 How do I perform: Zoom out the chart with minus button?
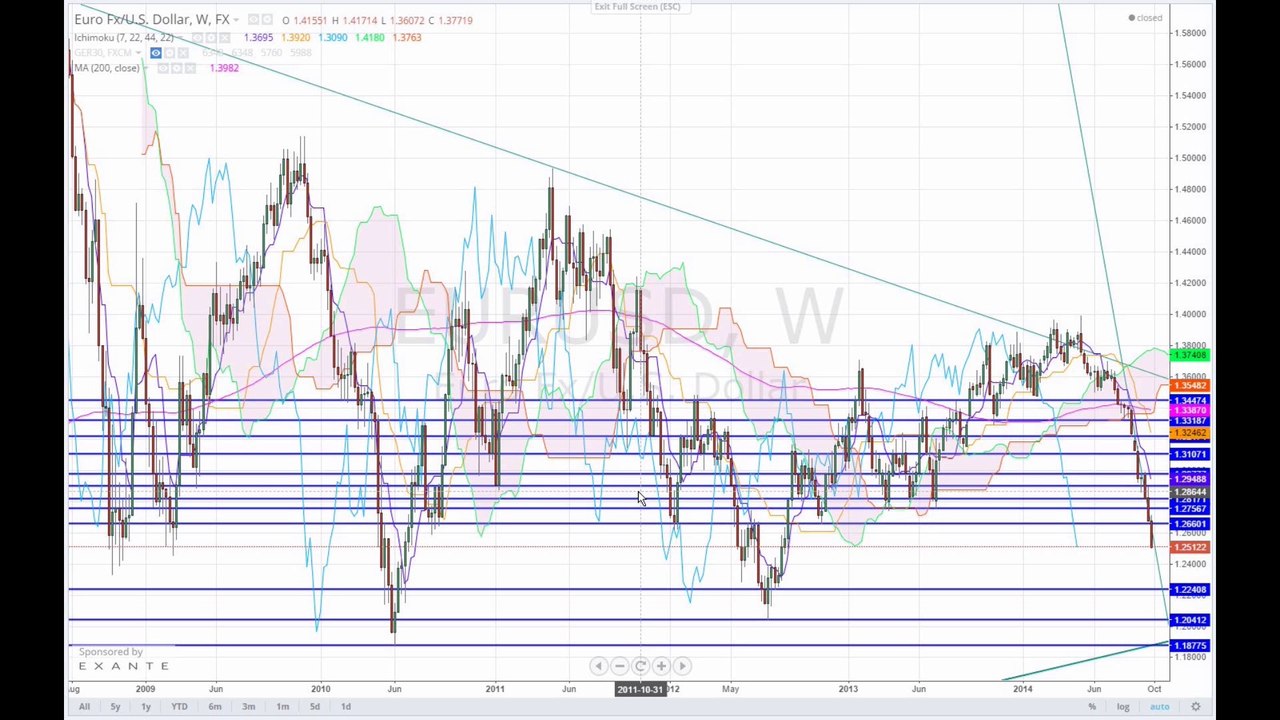[x=619, y=666]
